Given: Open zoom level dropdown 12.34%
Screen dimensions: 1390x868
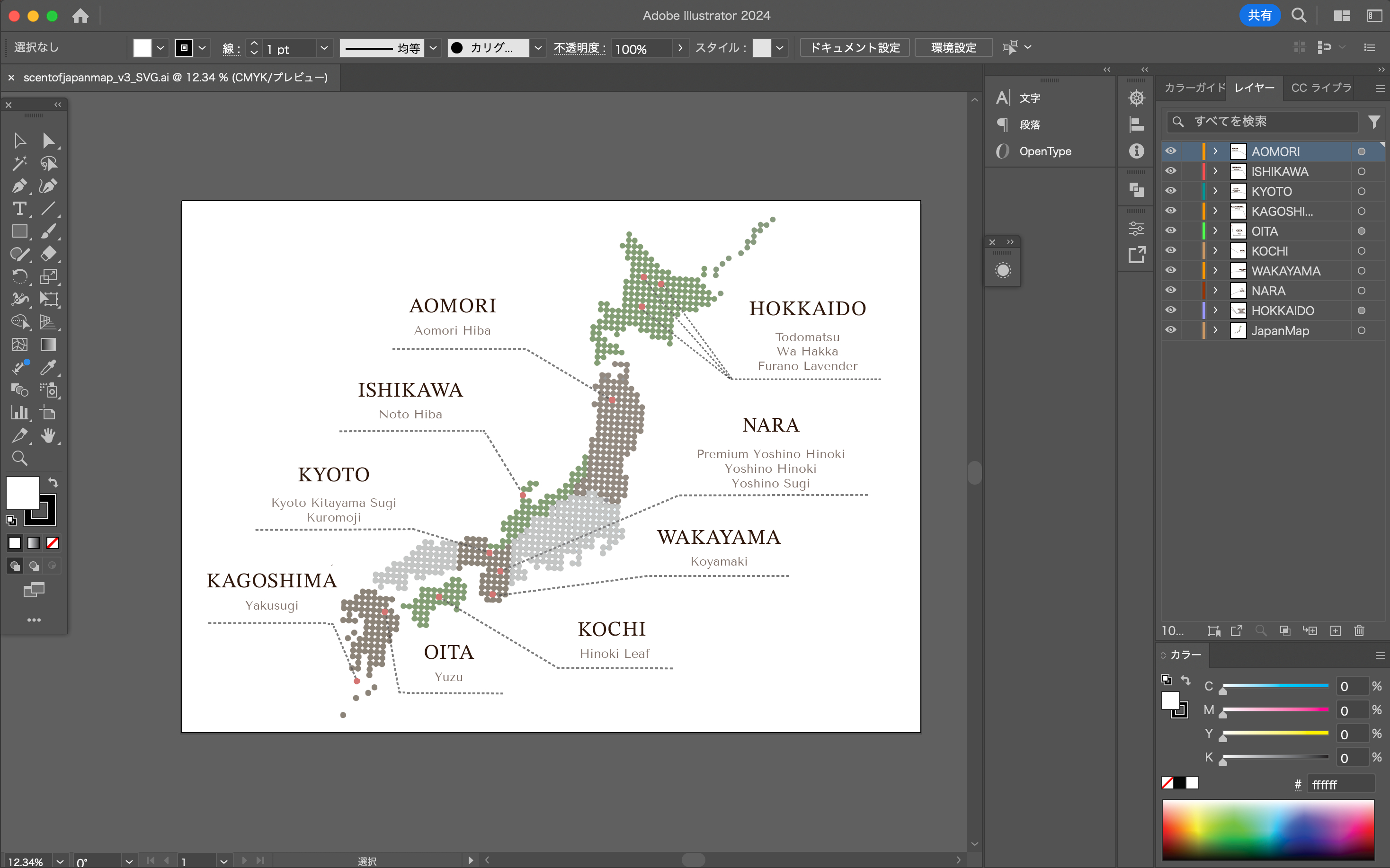Looking at the screenshot, I should point(60,861).
